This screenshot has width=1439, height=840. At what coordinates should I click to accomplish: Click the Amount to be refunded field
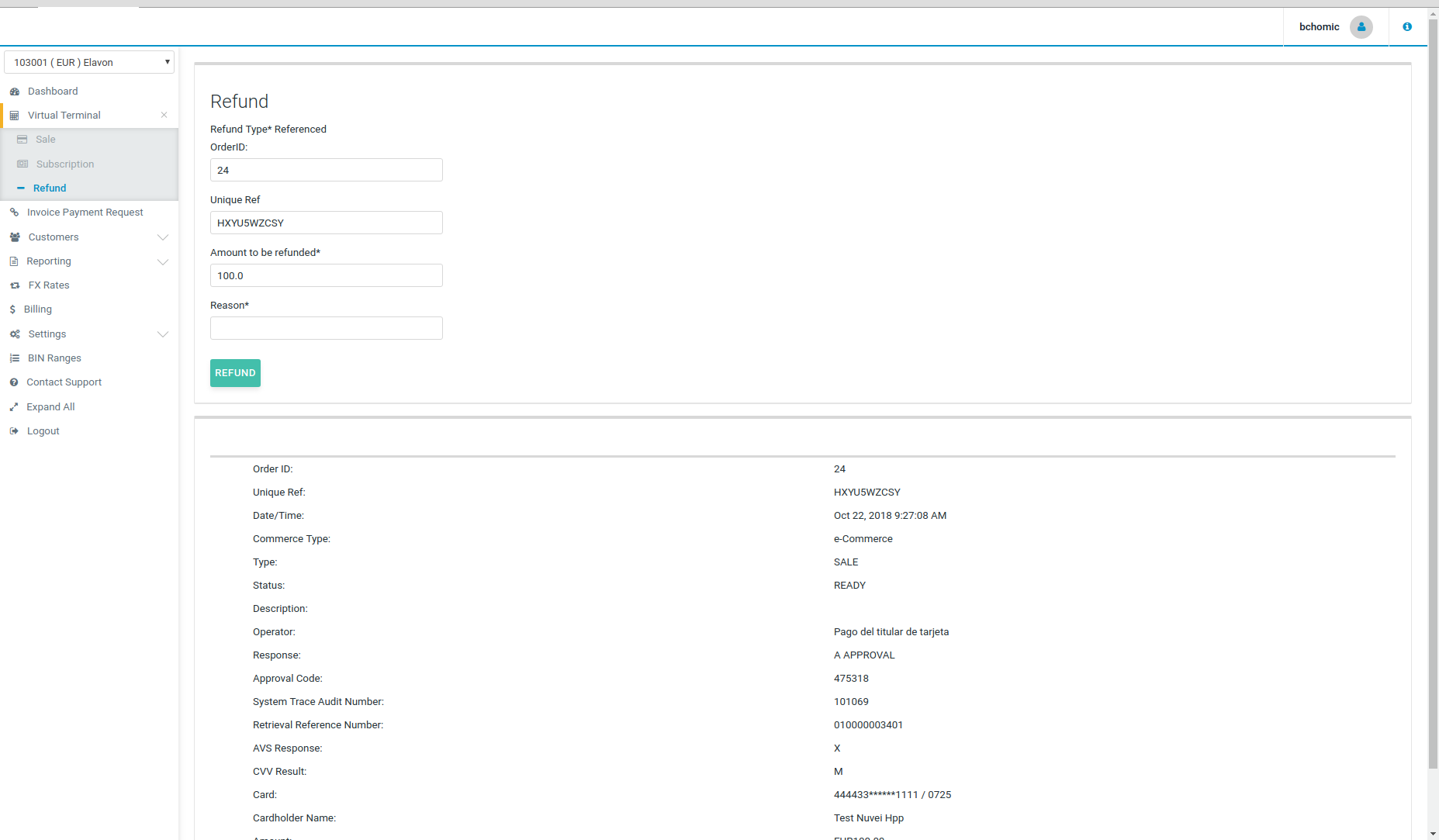click(326, 275)
